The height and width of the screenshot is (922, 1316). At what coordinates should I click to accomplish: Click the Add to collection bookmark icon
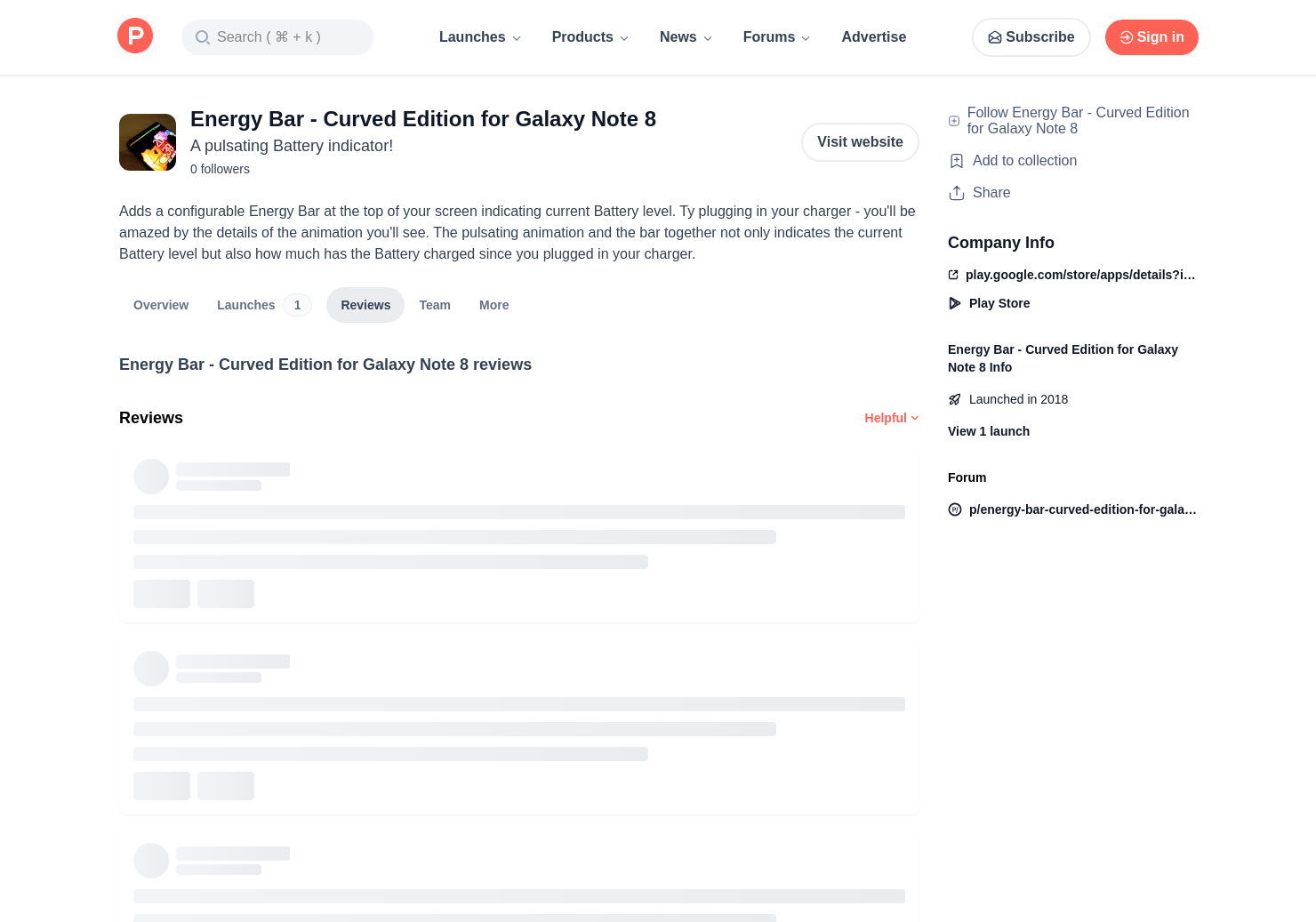pyautogui.click(x=957, y=161)
